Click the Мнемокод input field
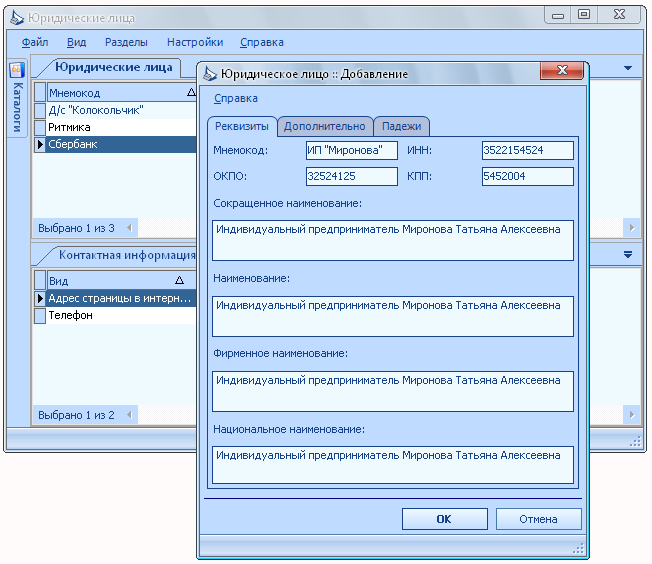Image resolution: width=652 pixels, height=564 pixels. (x=352, y=150)
